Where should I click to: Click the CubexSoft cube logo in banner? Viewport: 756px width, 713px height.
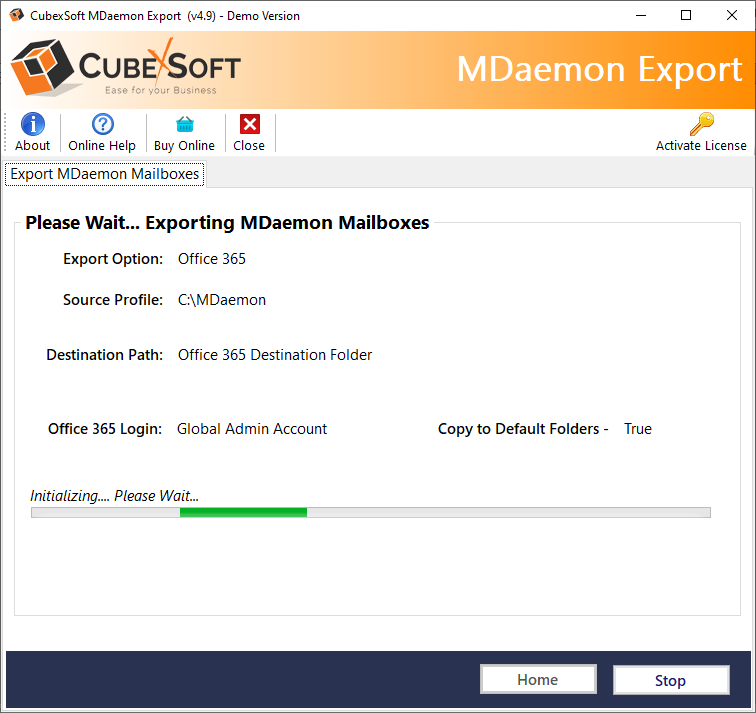tap(42, 69)
